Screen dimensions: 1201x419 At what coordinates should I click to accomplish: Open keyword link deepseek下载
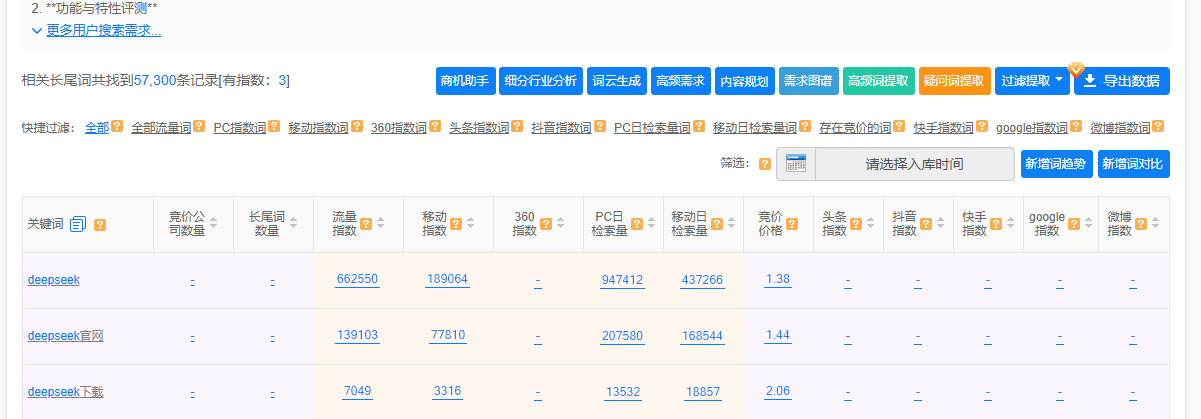(x=65, y=392)
